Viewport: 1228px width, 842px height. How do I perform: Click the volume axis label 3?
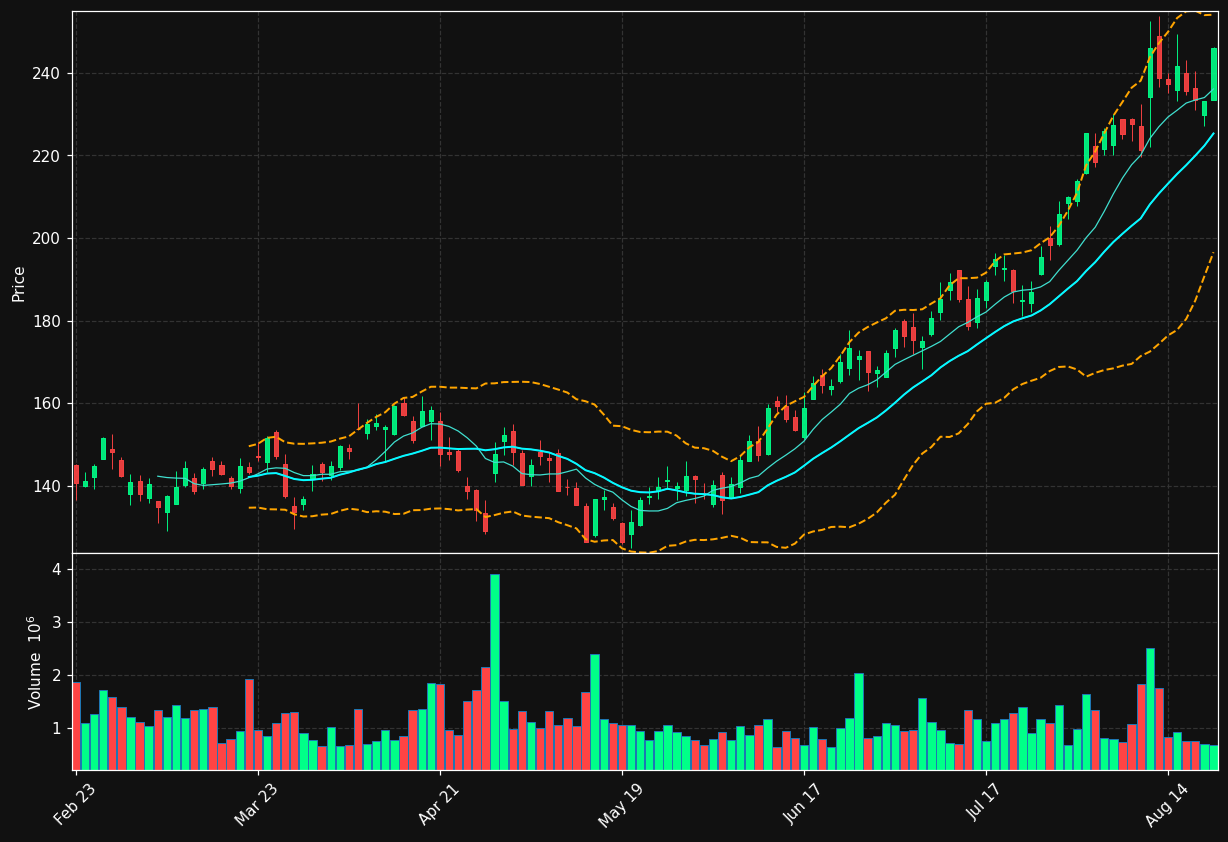(x=57, y=622)
